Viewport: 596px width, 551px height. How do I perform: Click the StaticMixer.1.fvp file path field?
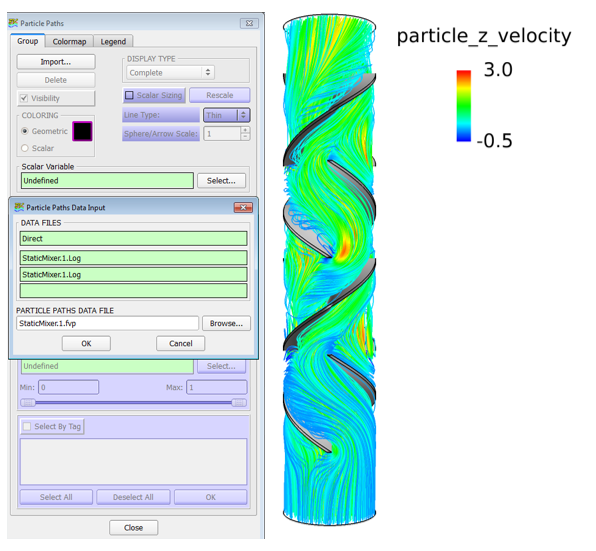108,323
